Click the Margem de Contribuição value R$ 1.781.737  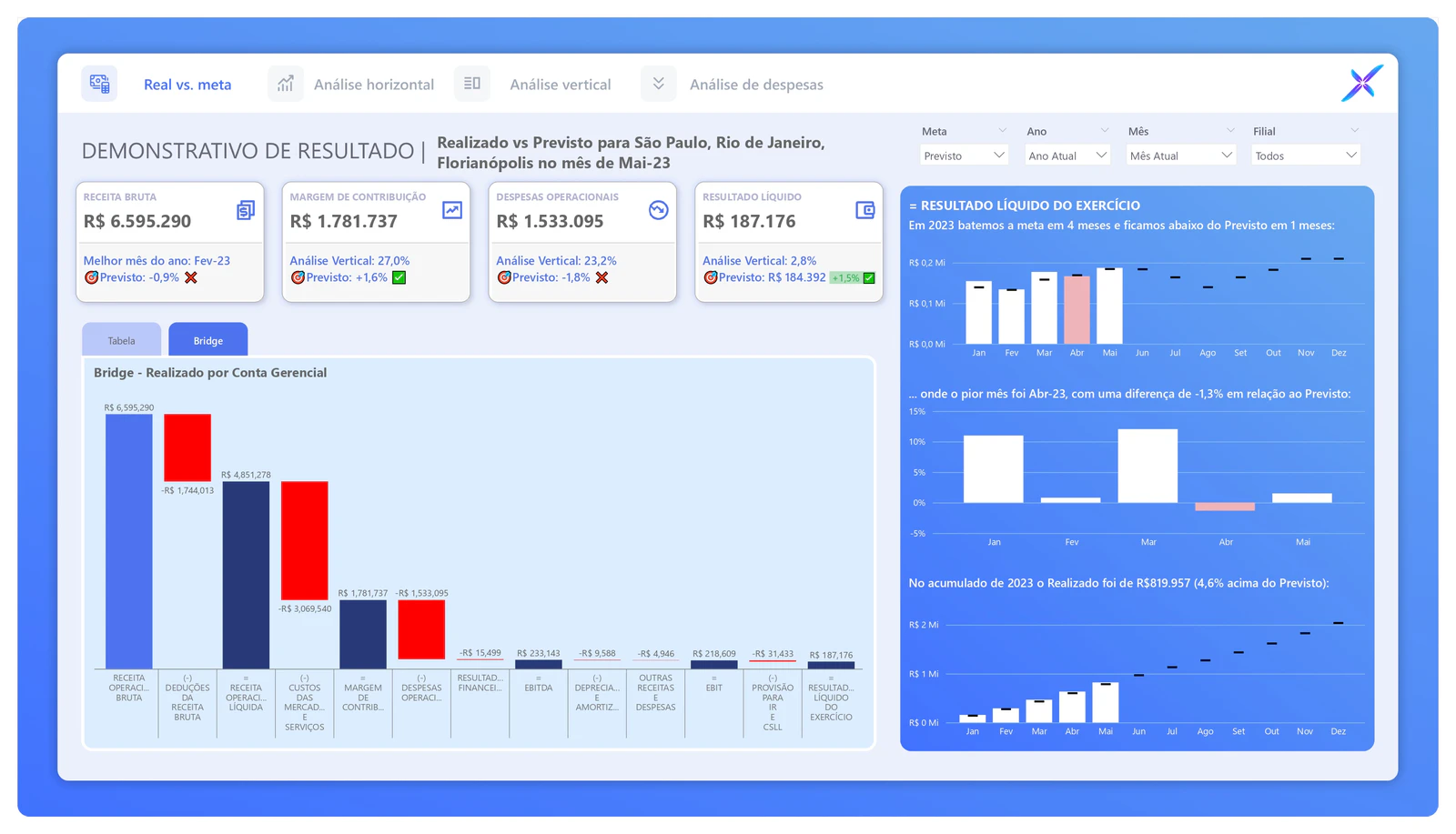click(344, 221)
